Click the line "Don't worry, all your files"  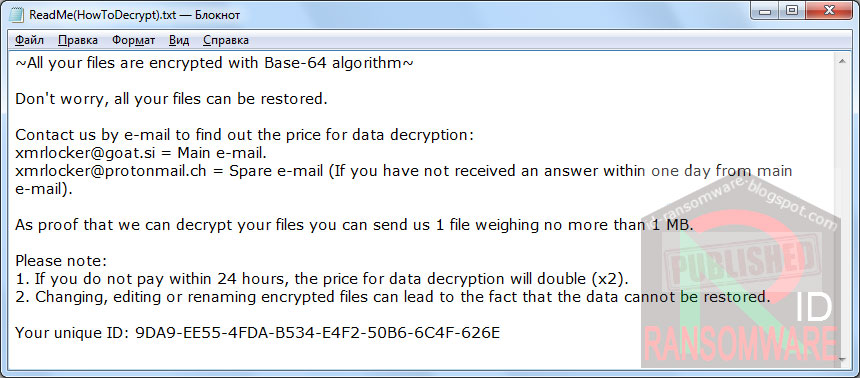click(x=171, y=99)
